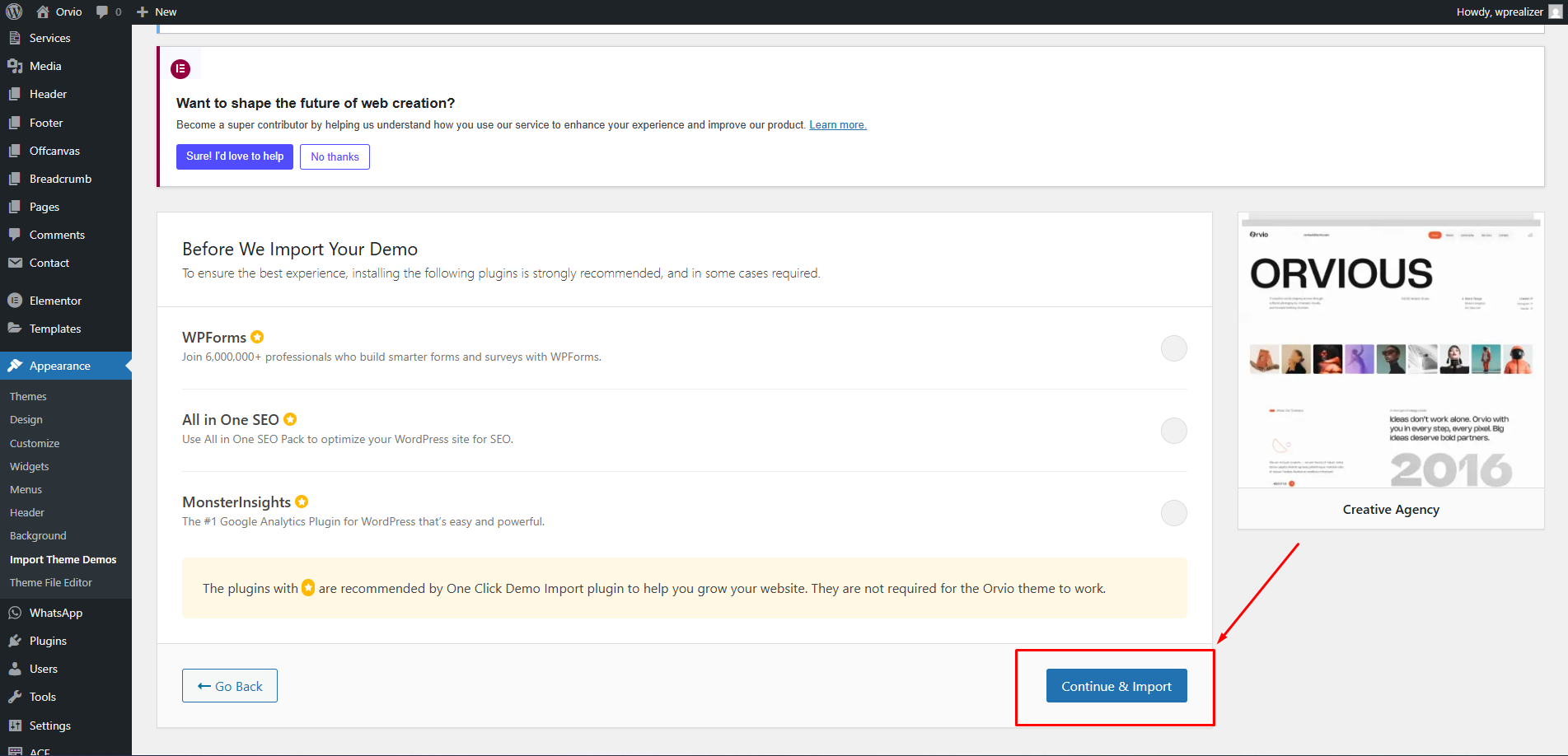The image size is (1568, 756).
Task: Open the Themes submenu item
Action: [28, 396]
